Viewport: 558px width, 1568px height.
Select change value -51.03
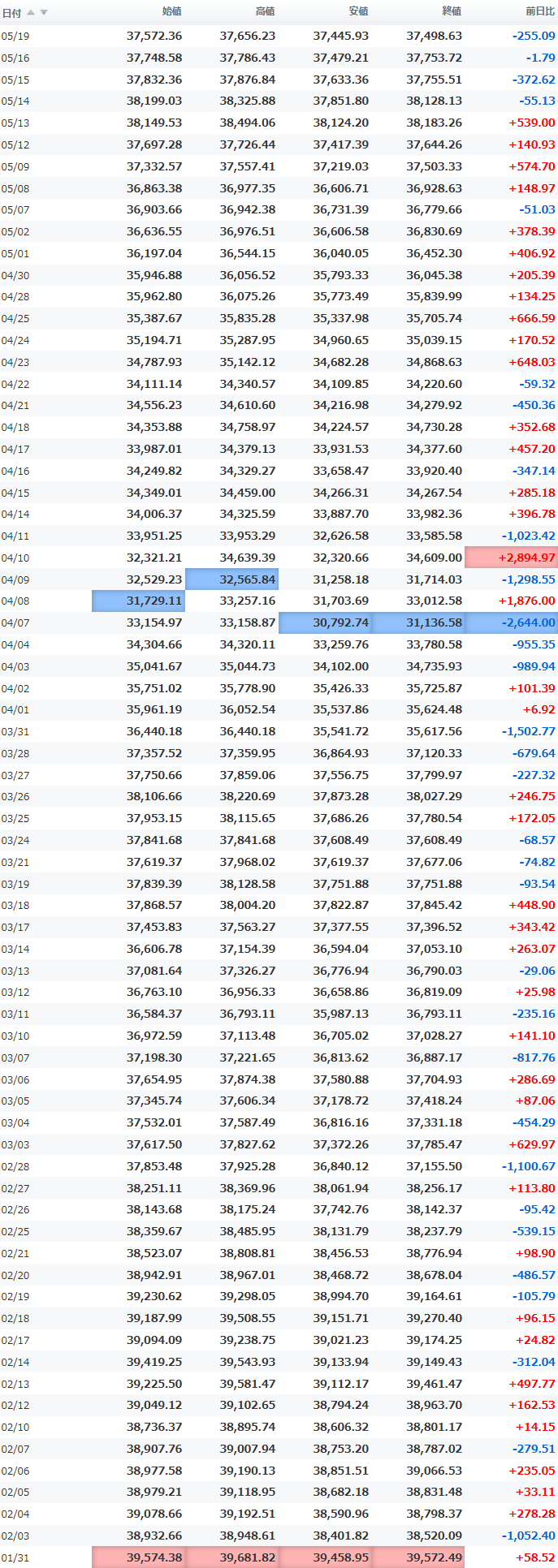pos(537,209)
